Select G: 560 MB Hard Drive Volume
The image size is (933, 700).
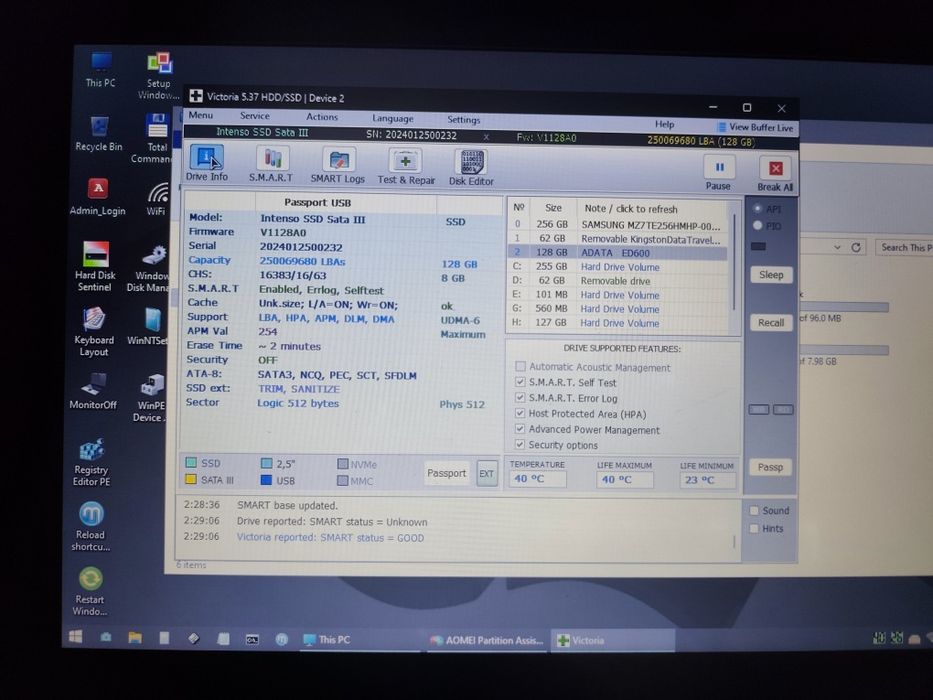point(618,308)
